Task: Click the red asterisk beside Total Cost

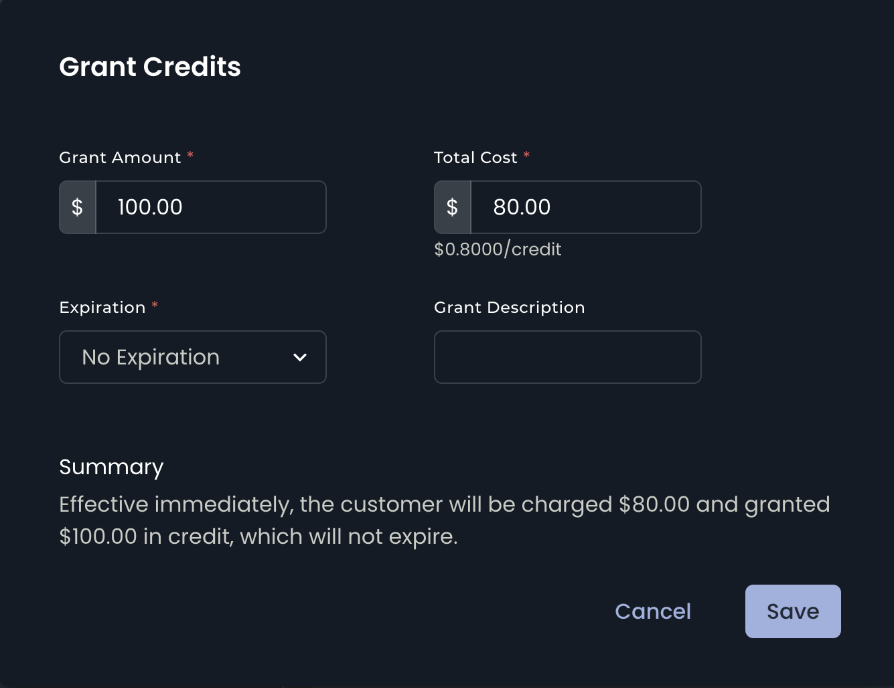Action: point(527,157)
